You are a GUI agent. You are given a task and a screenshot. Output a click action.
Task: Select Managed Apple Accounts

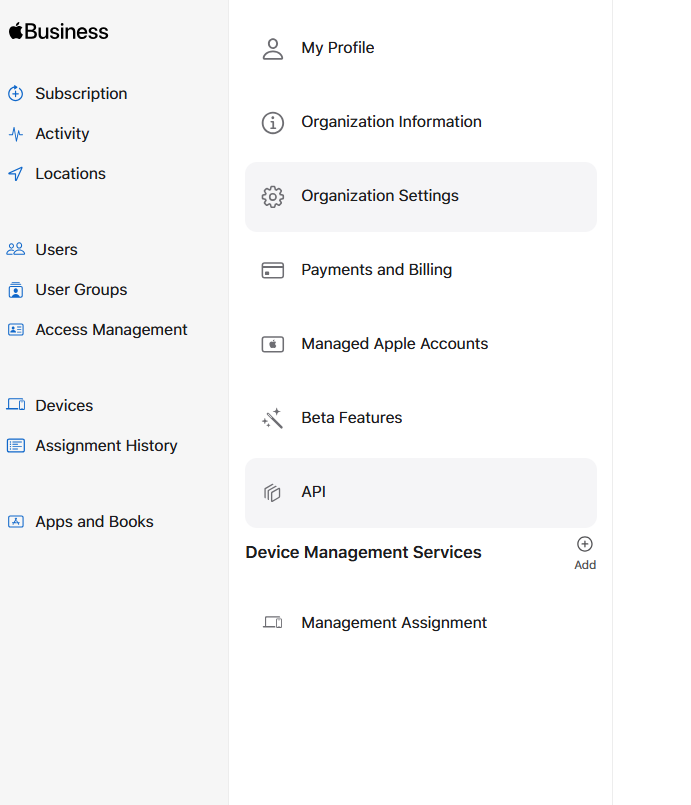(394, 344)
